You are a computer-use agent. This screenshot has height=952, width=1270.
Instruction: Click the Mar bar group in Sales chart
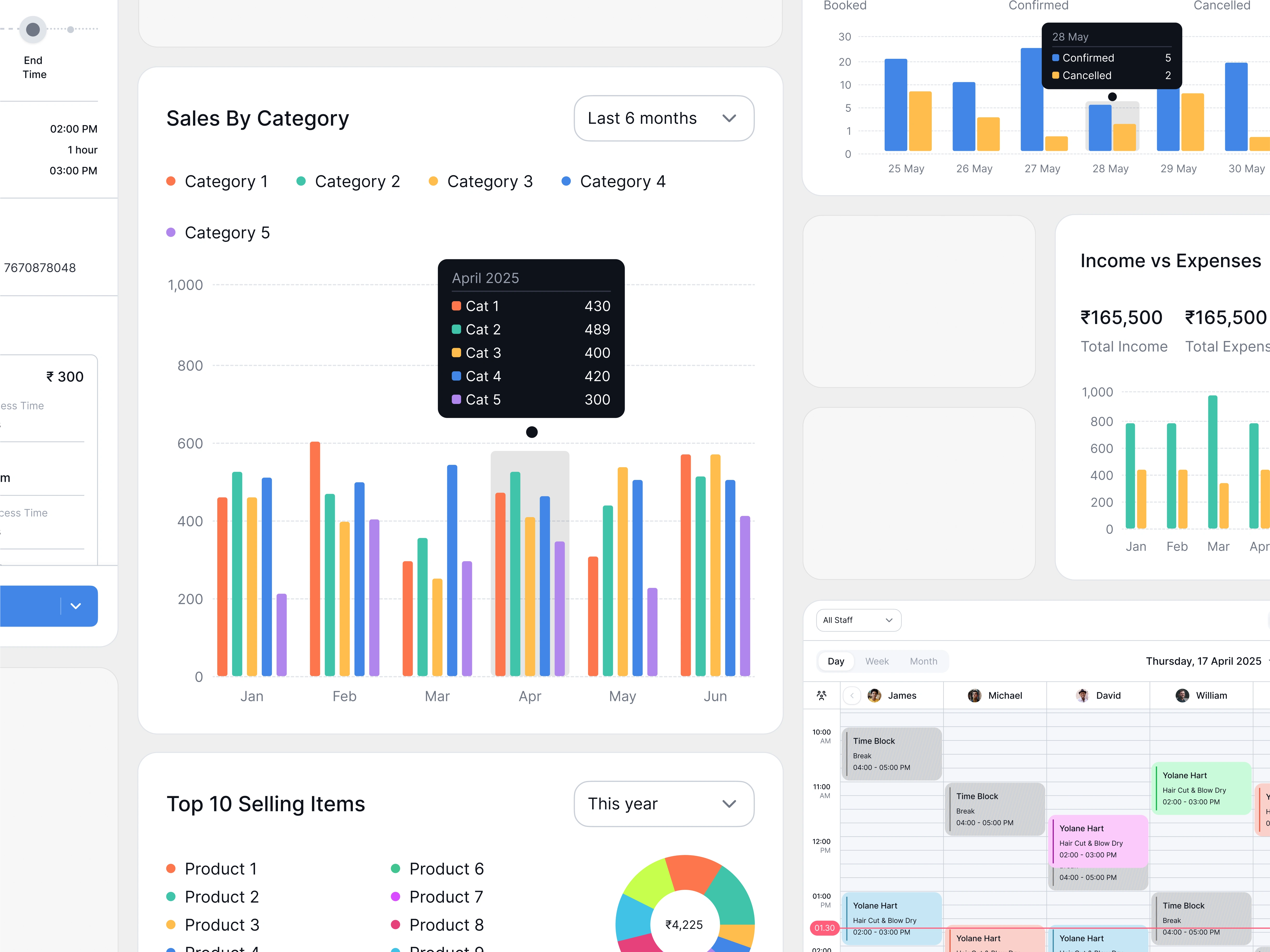click(x=437, y=570)
